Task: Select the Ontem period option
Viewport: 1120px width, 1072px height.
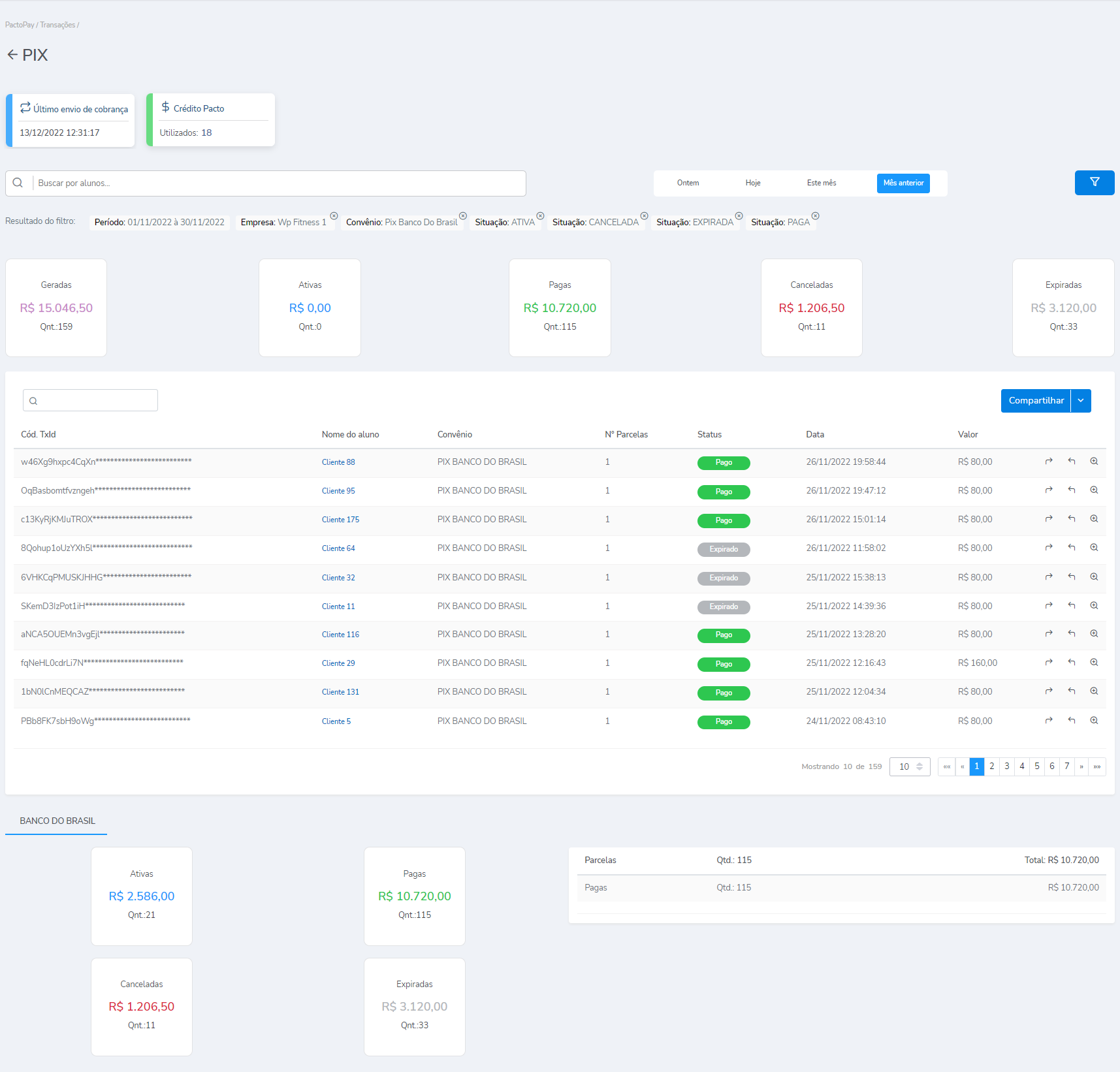Action: 688,183
